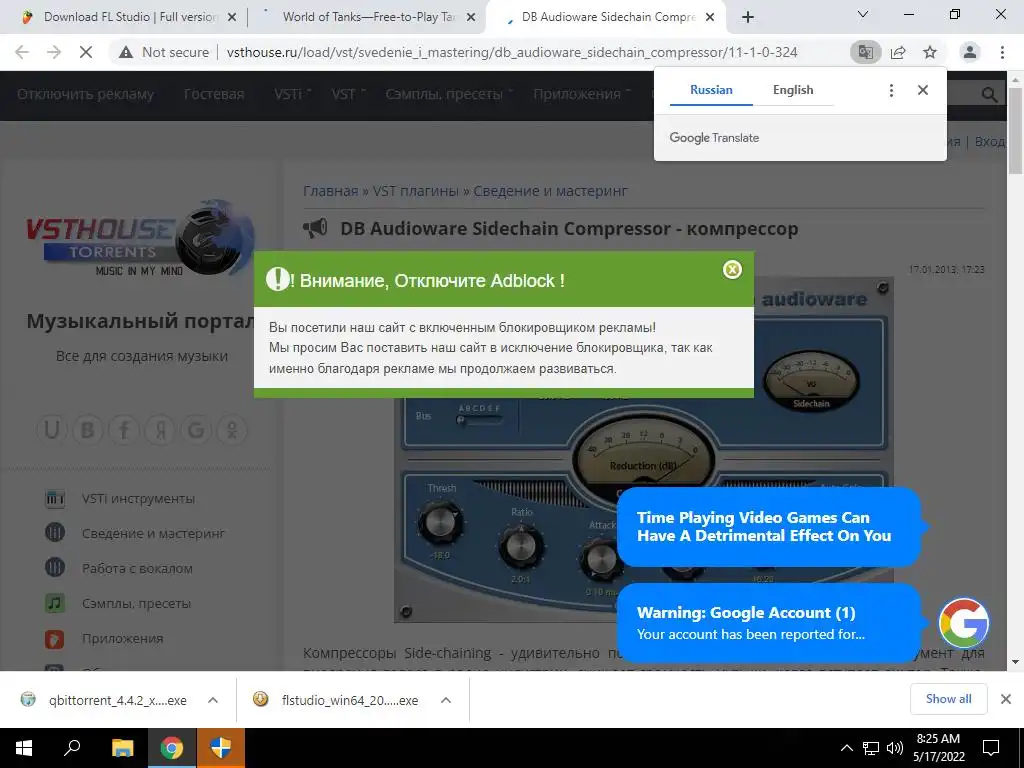Image resolution: width=1024 pixels, height=768 pixels.
Task: Open taskbar search
Action: [x=72, y=748]
